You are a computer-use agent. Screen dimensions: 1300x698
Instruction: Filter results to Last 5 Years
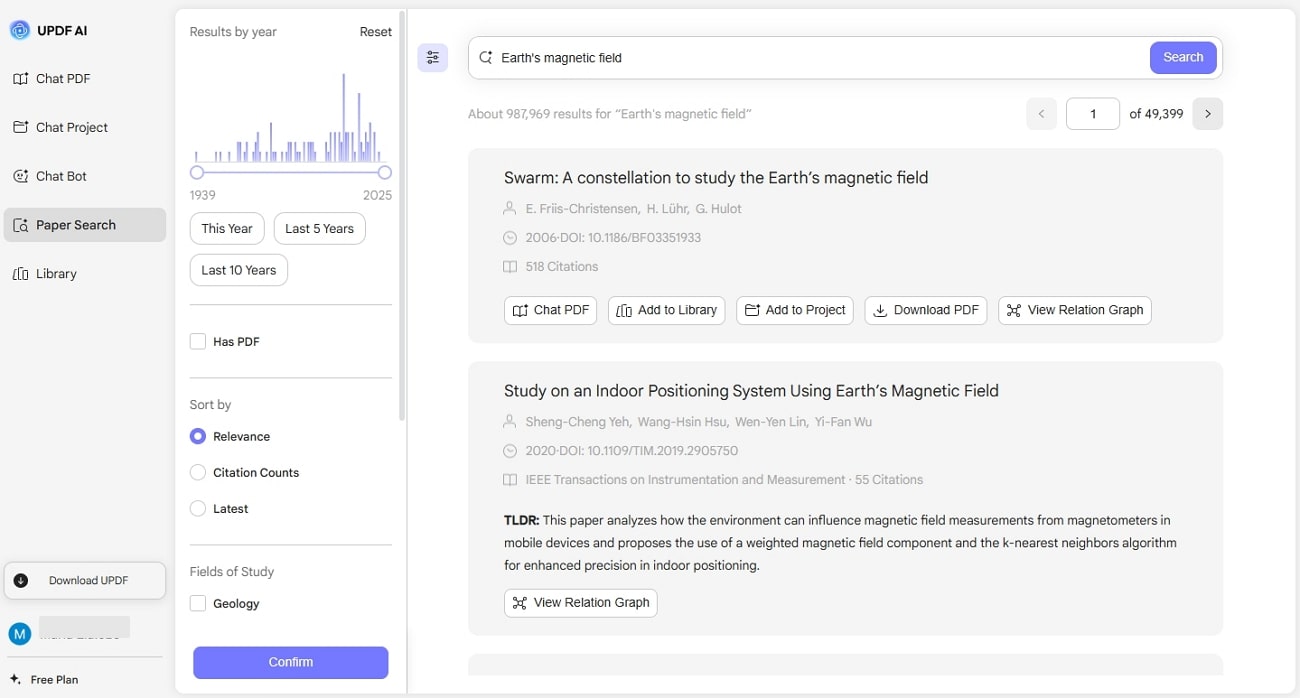(319, 229)
